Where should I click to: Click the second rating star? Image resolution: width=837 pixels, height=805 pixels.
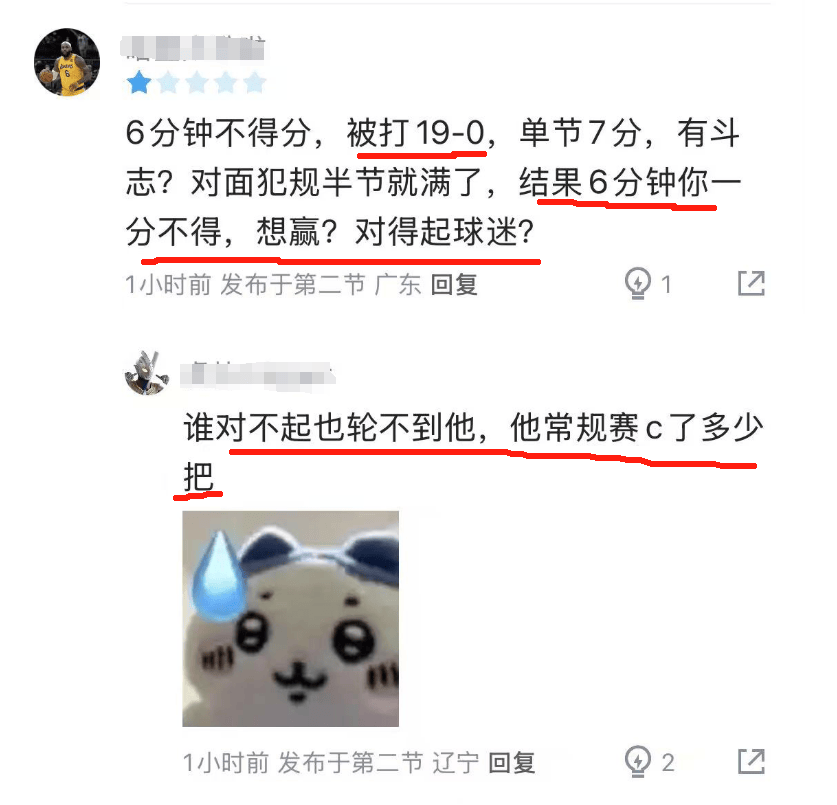pos(168,82)
